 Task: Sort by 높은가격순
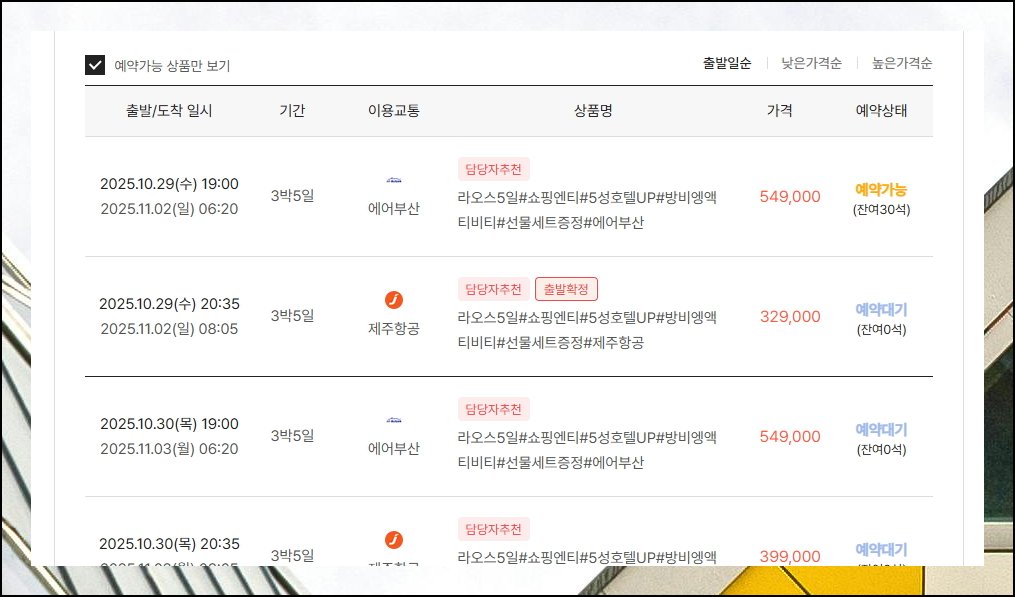[x=902, y=63]
